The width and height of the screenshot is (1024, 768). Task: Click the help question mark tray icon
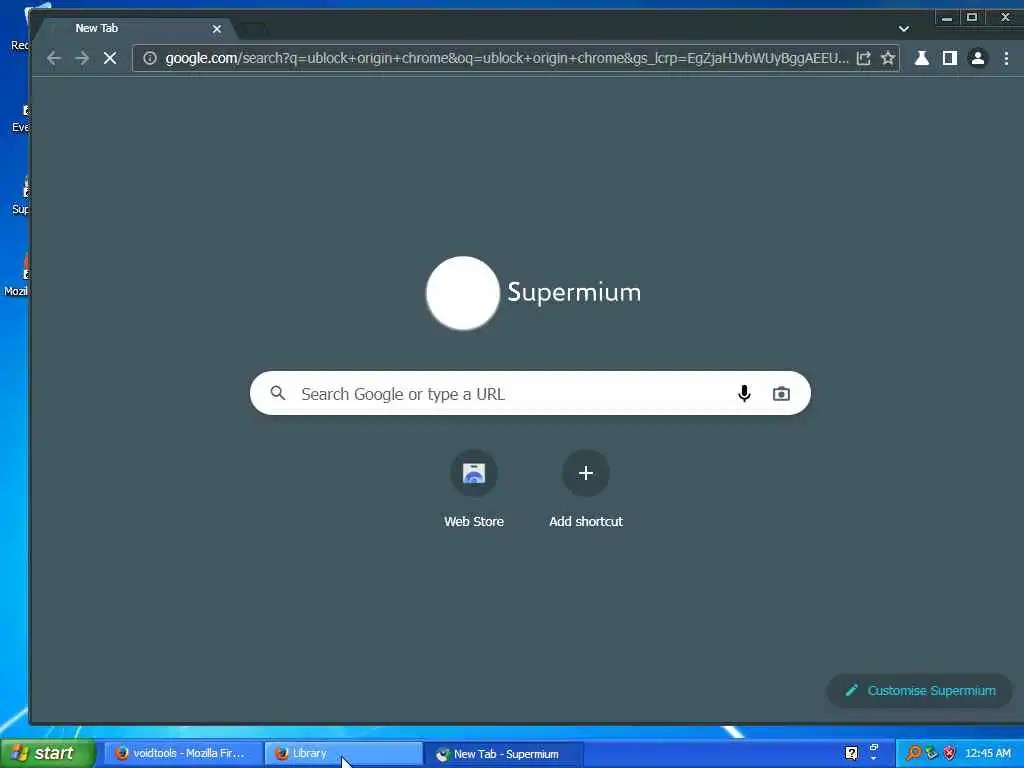[x=851, y=753]
